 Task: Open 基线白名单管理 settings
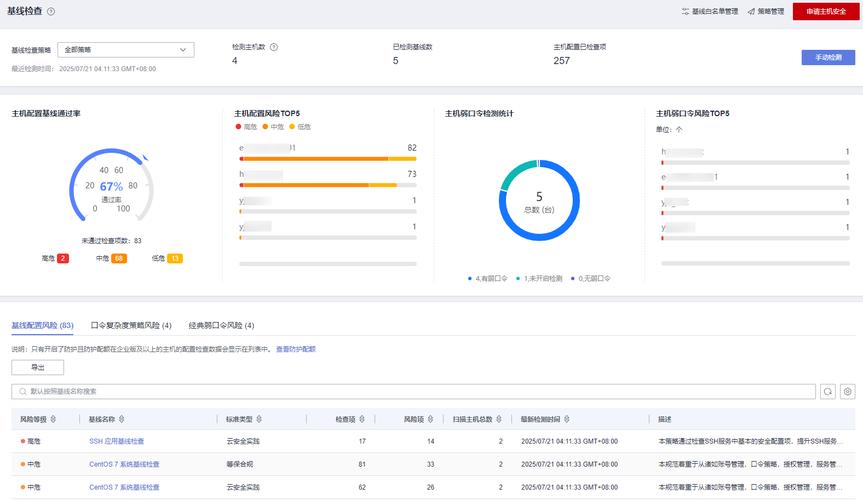click(709, 11)
